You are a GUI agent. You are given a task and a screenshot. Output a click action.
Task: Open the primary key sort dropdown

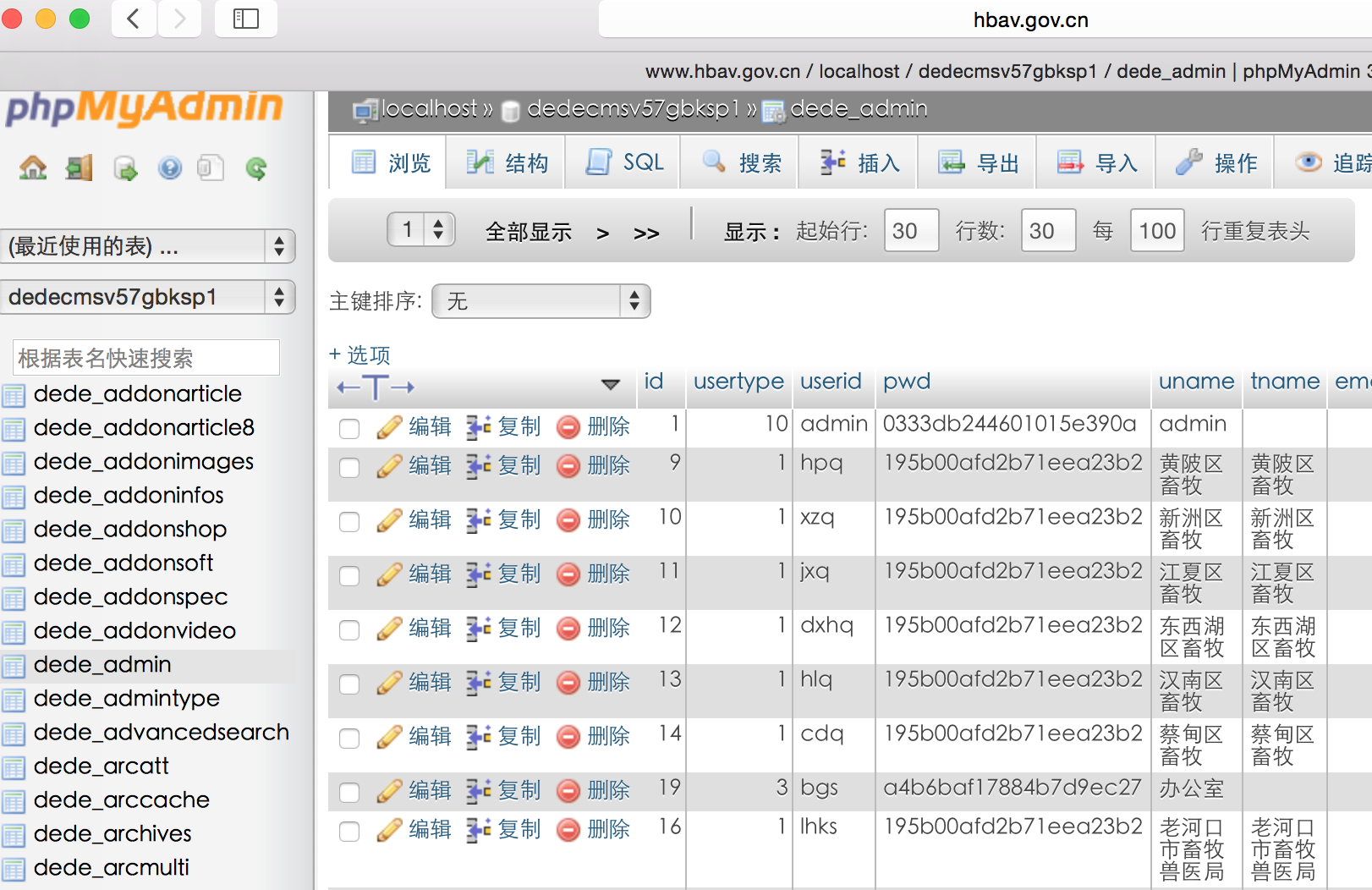(541, 301)
